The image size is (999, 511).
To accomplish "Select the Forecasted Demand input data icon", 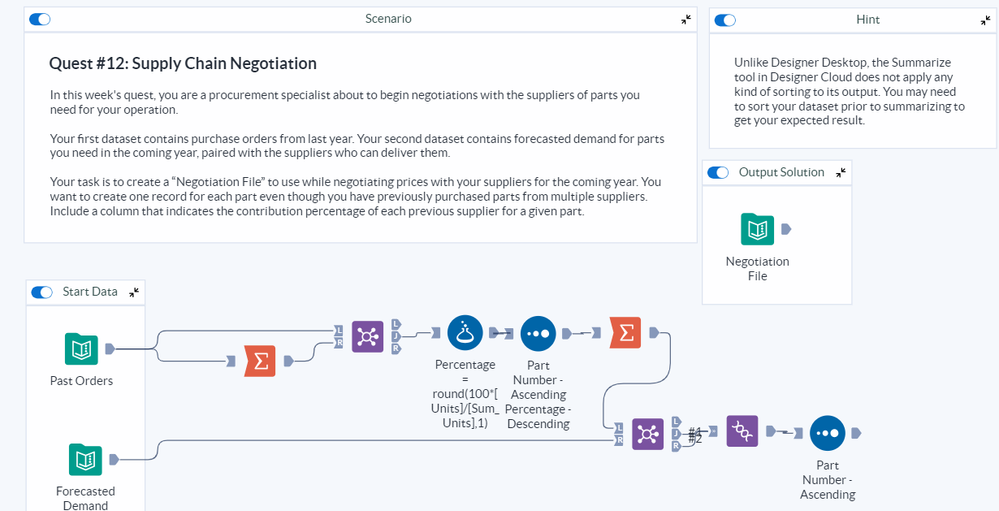I will click(x=85, y=460).
